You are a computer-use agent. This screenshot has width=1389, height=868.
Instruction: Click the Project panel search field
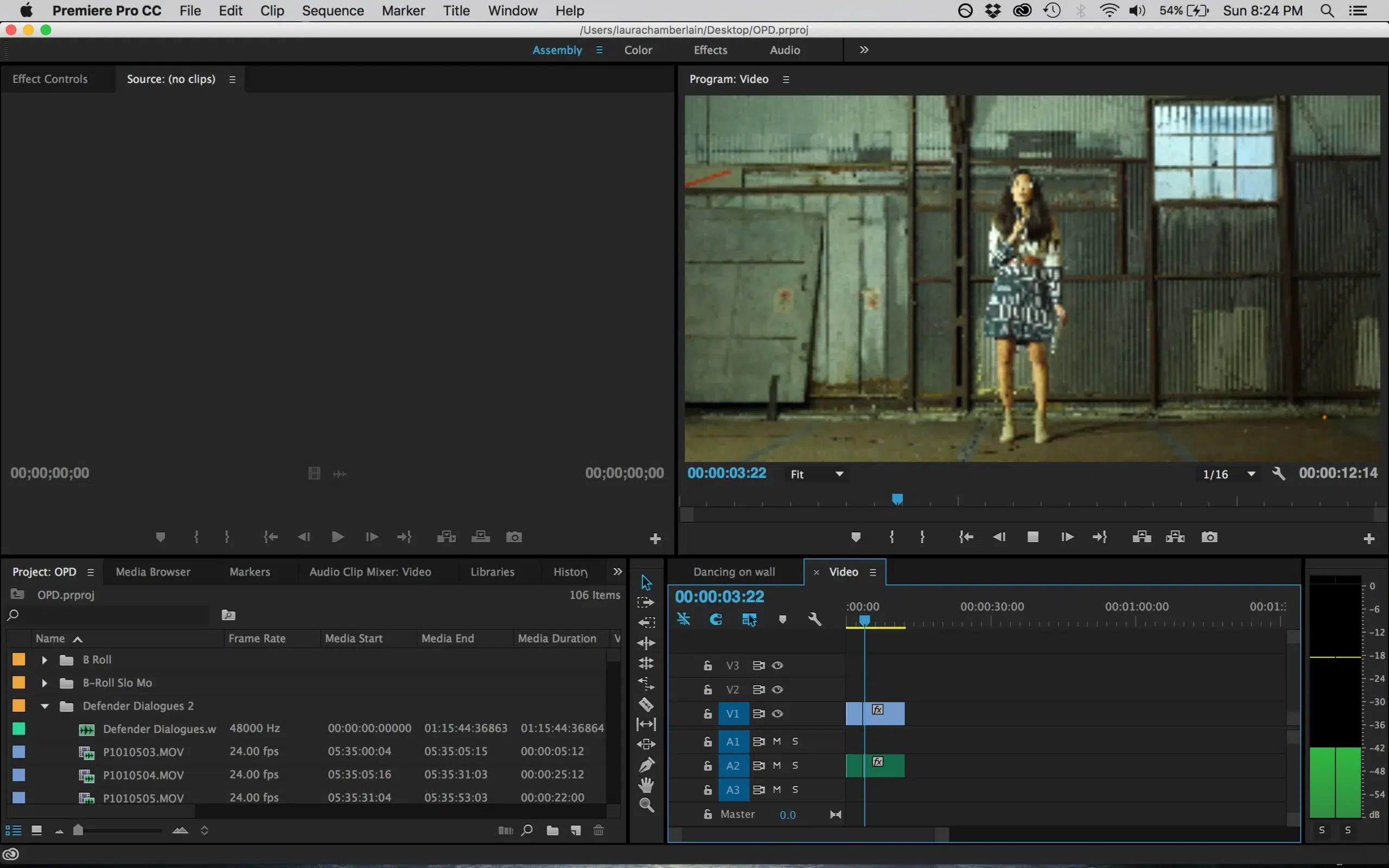click(x=115, y=615)
